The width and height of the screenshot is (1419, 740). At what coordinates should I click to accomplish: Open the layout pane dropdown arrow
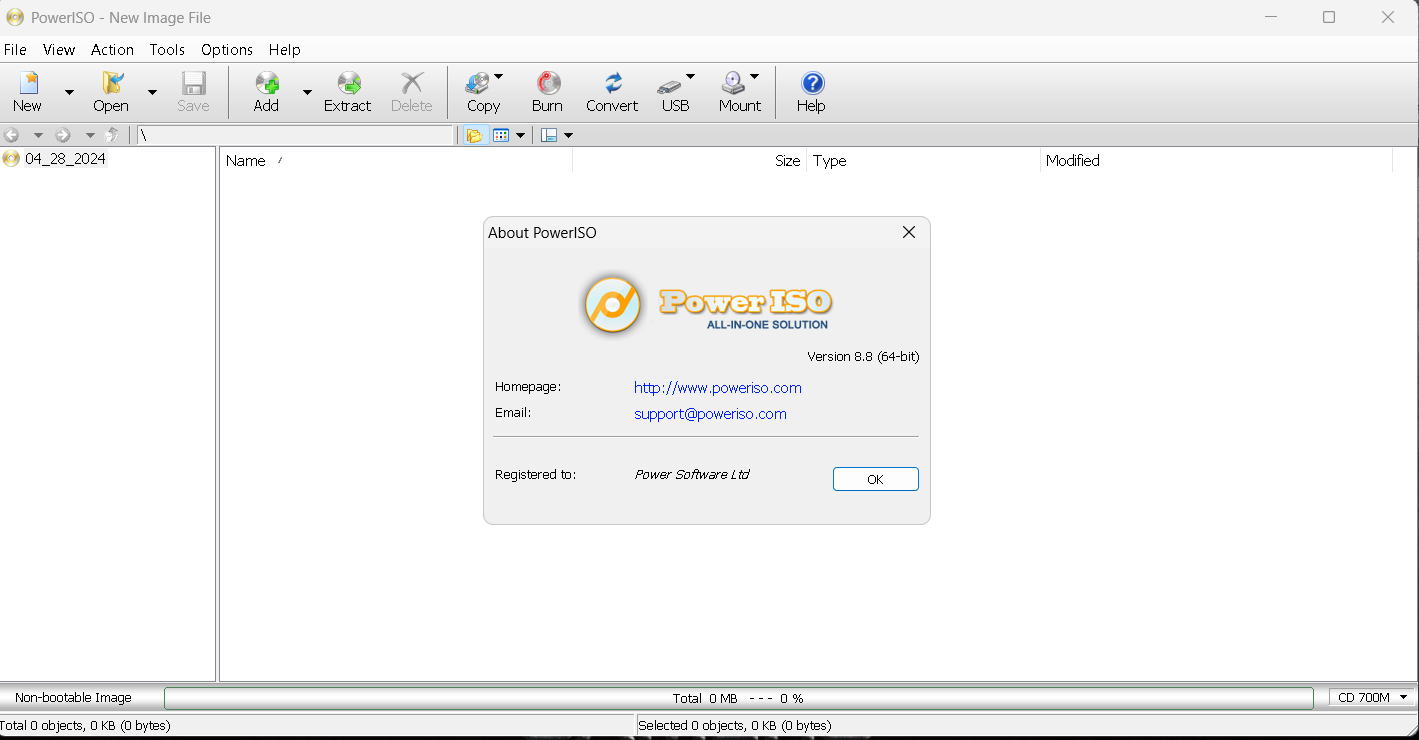568,135
